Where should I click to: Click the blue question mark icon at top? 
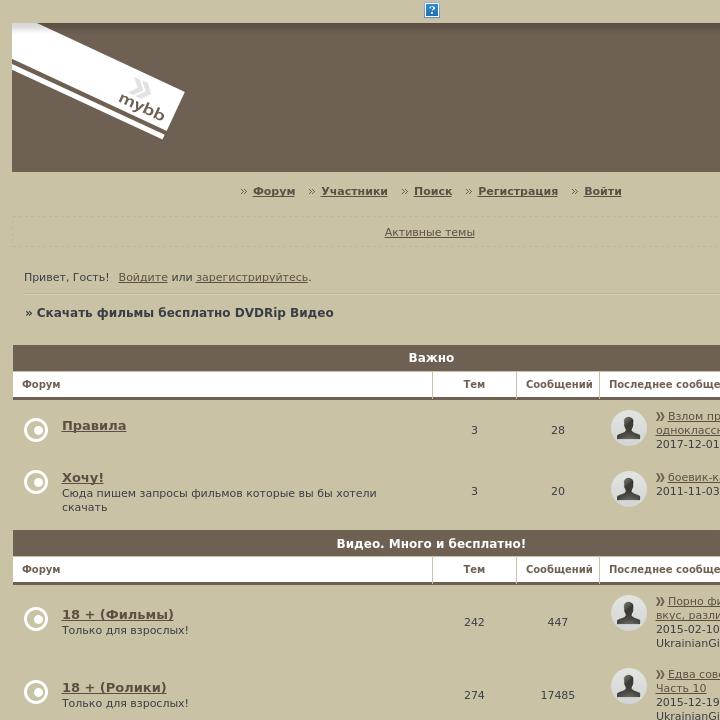pos(432,10)
